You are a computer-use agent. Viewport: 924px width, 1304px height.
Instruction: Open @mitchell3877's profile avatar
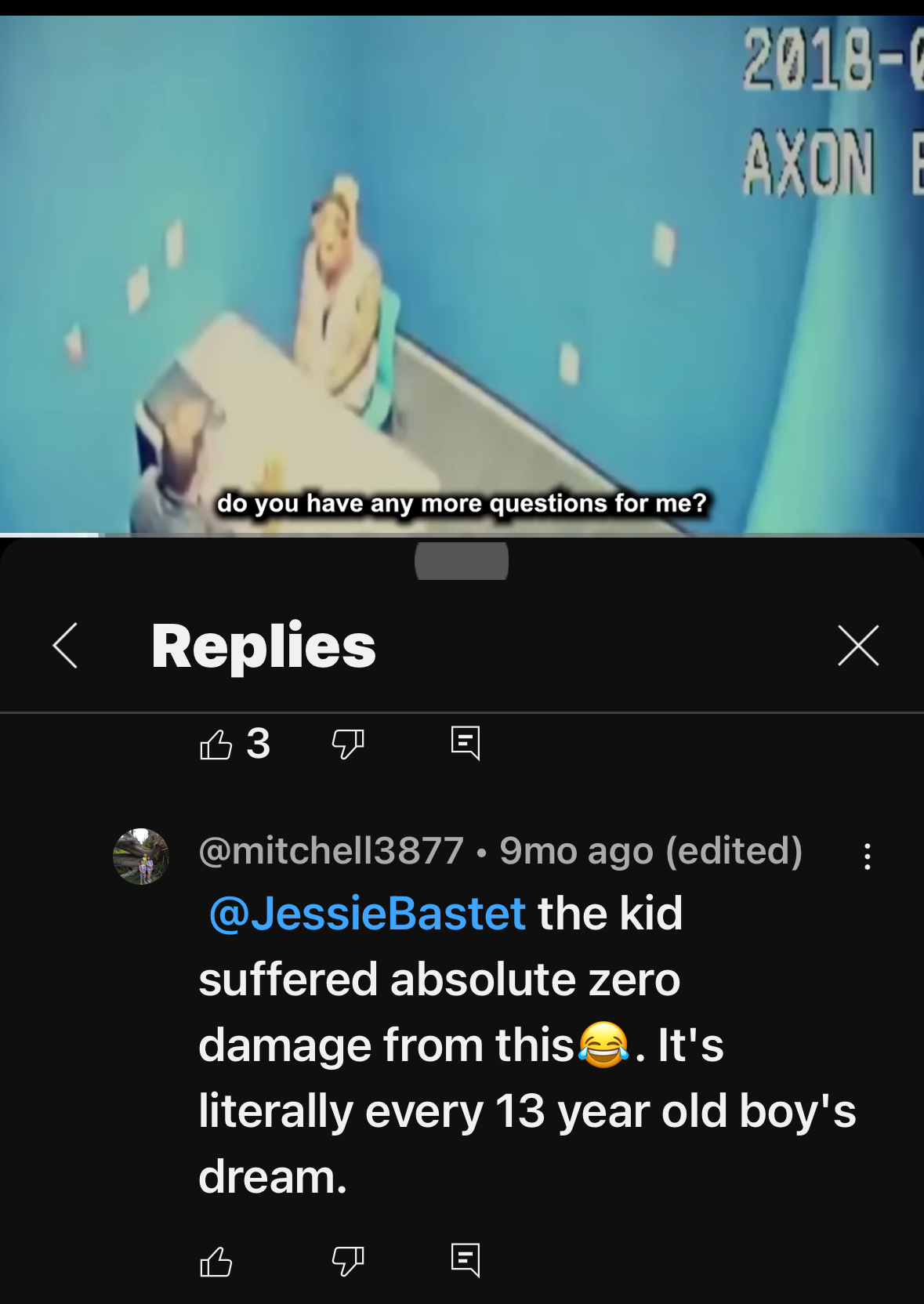(141, 857)
